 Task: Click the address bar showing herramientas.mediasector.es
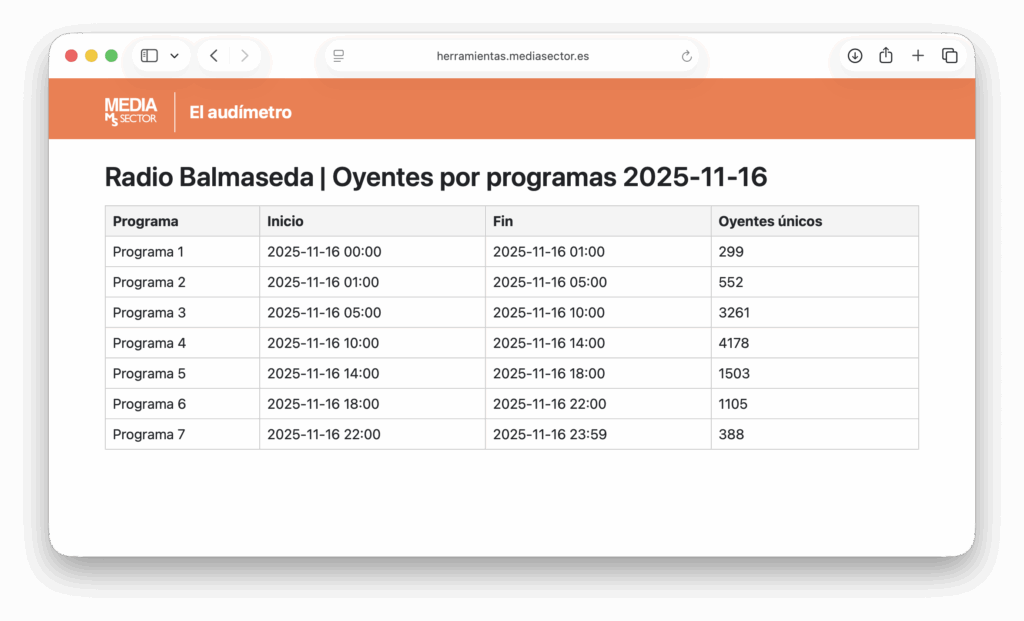(x=512, y=56)
